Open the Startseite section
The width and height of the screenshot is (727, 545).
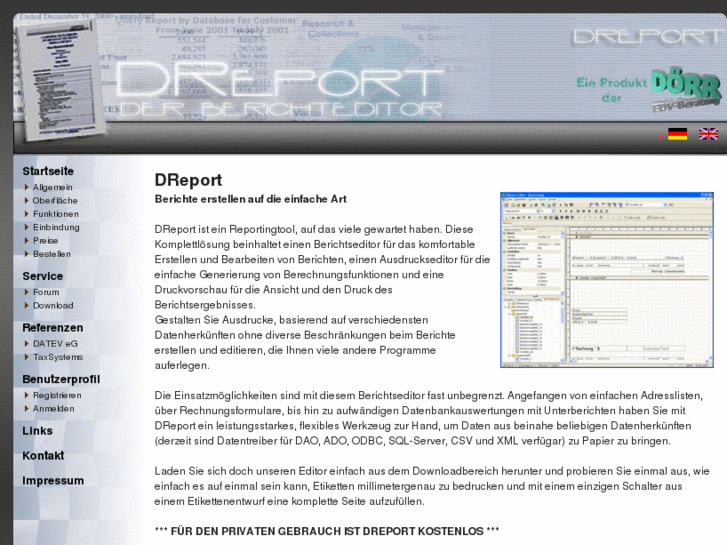click(48, 171)
